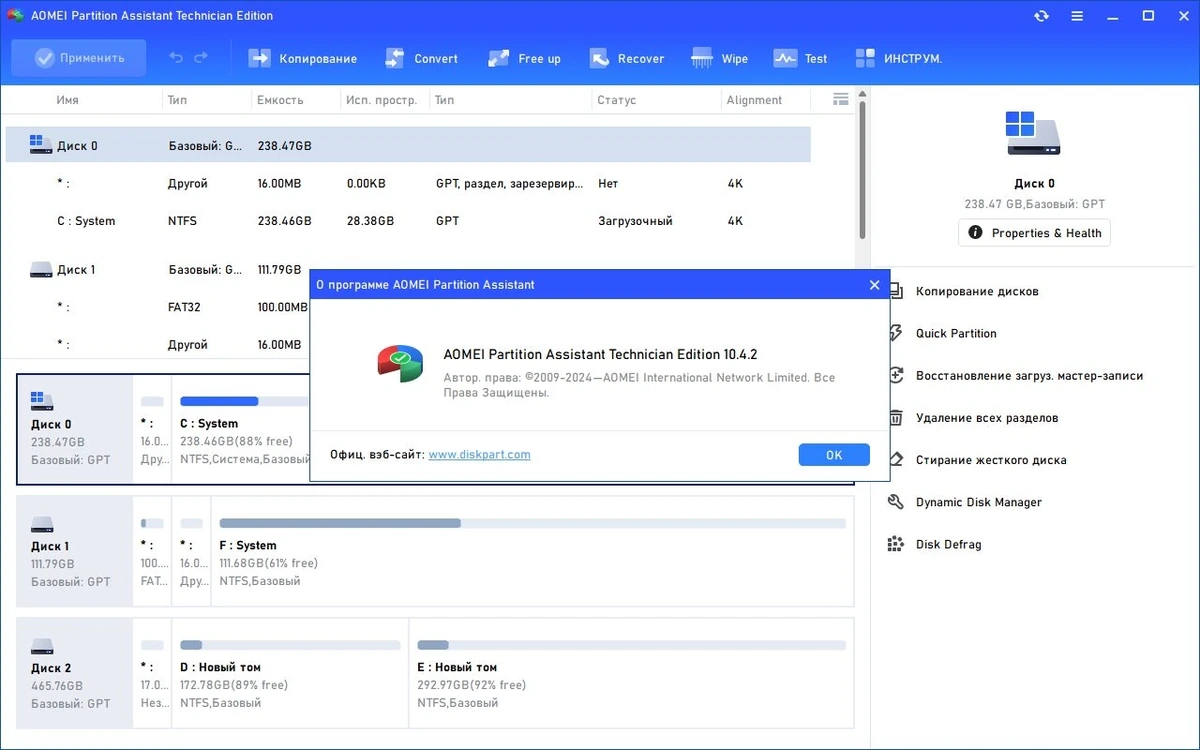This screenshot has width=1200, height=750.
Task: Click the wrench icon beside Dynamic Disk Manager
Action: point(896,502)
